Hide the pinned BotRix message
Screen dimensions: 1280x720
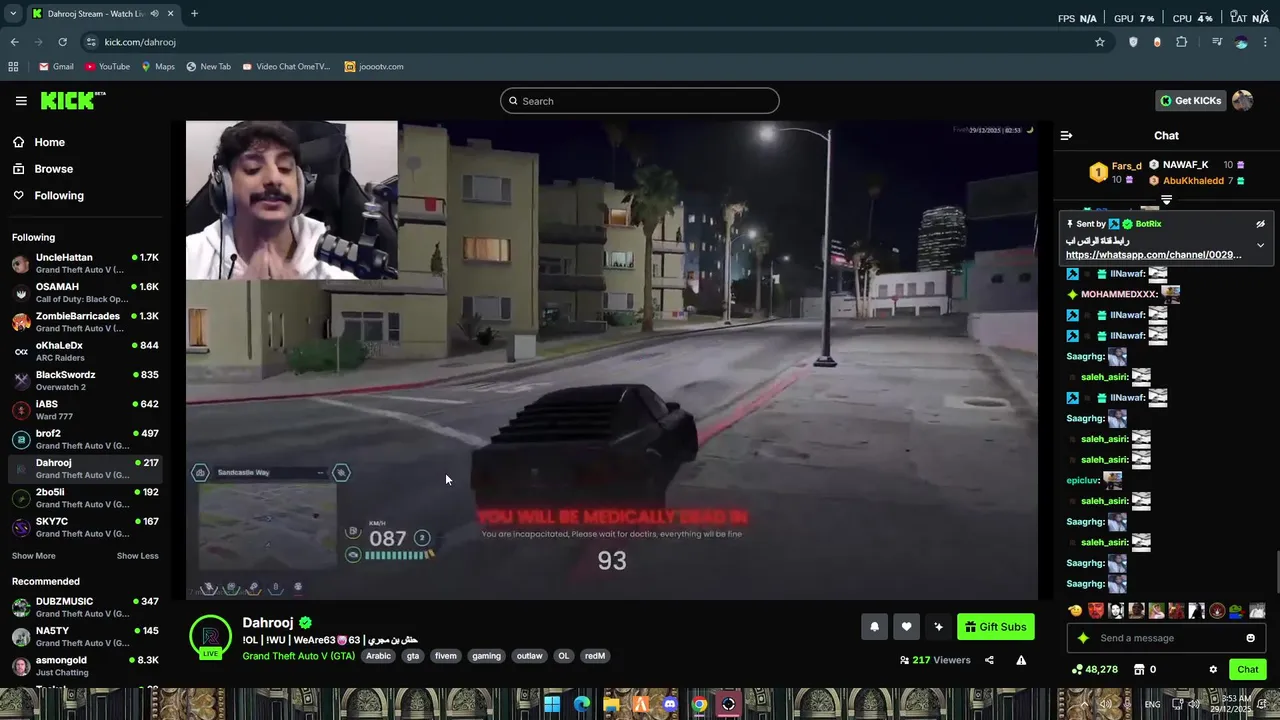point(1260,224)
